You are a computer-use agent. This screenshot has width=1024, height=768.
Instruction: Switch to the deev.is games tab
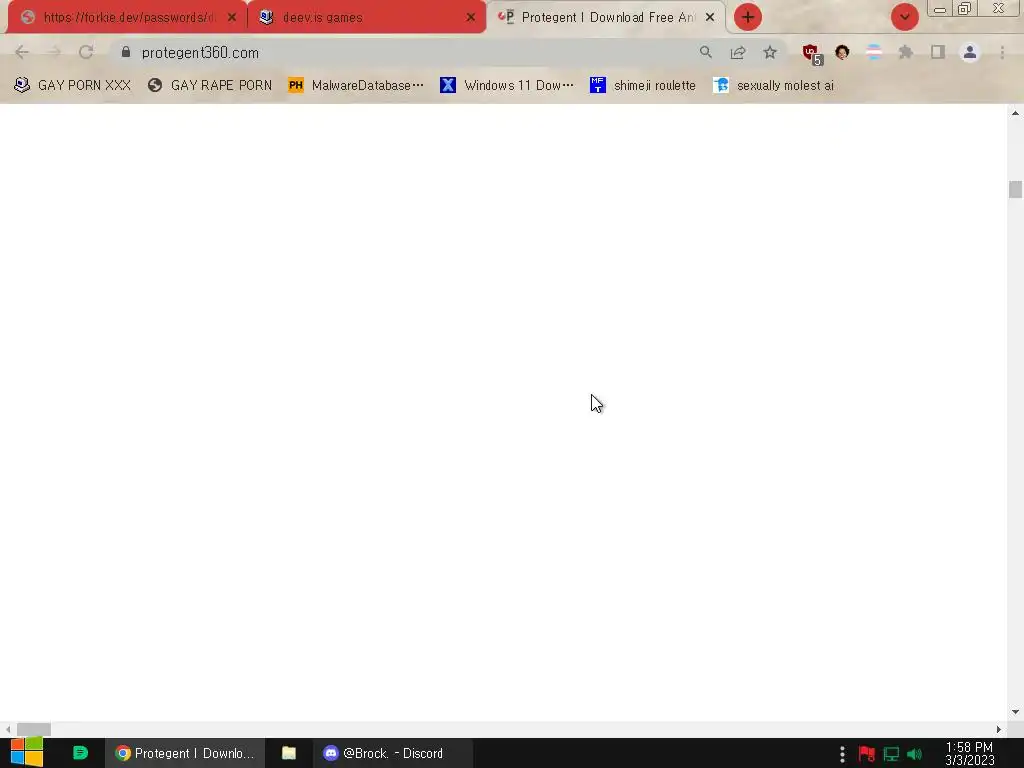pyautogui.click(x=366, y=17)
